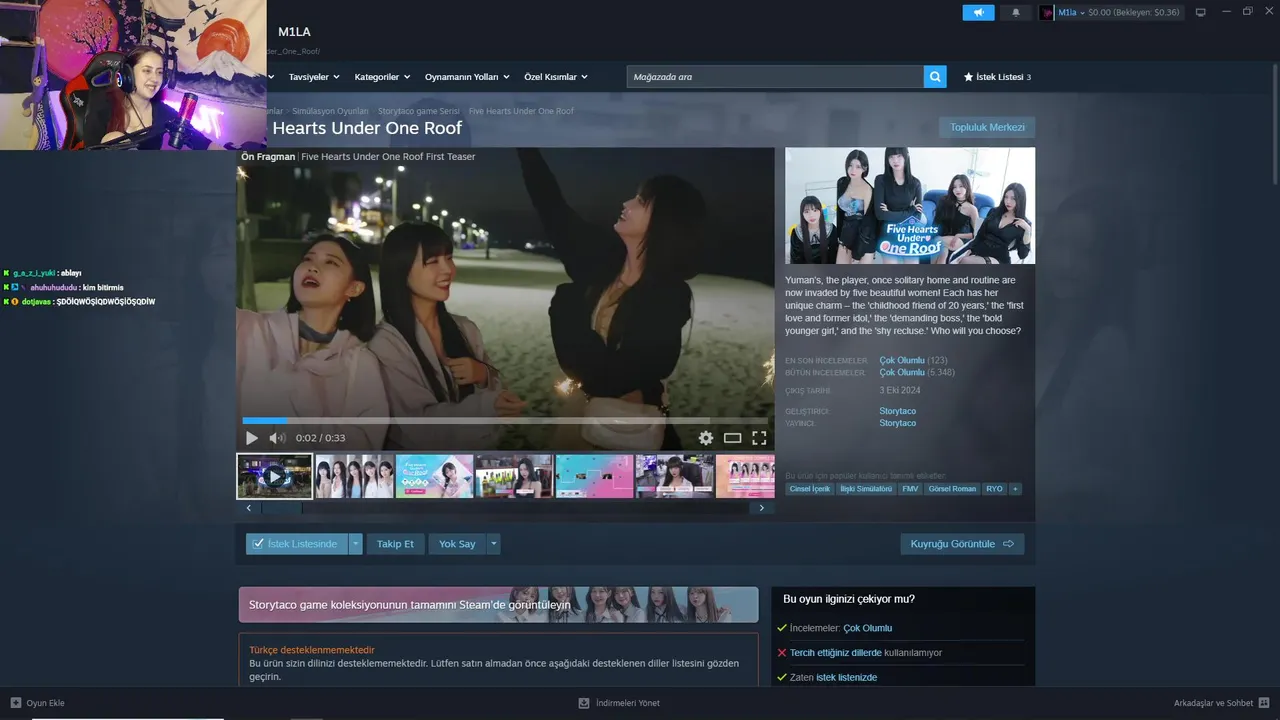Select the fourth media thumbnail
Screen dimensions: 1280x720
point(514,476)
